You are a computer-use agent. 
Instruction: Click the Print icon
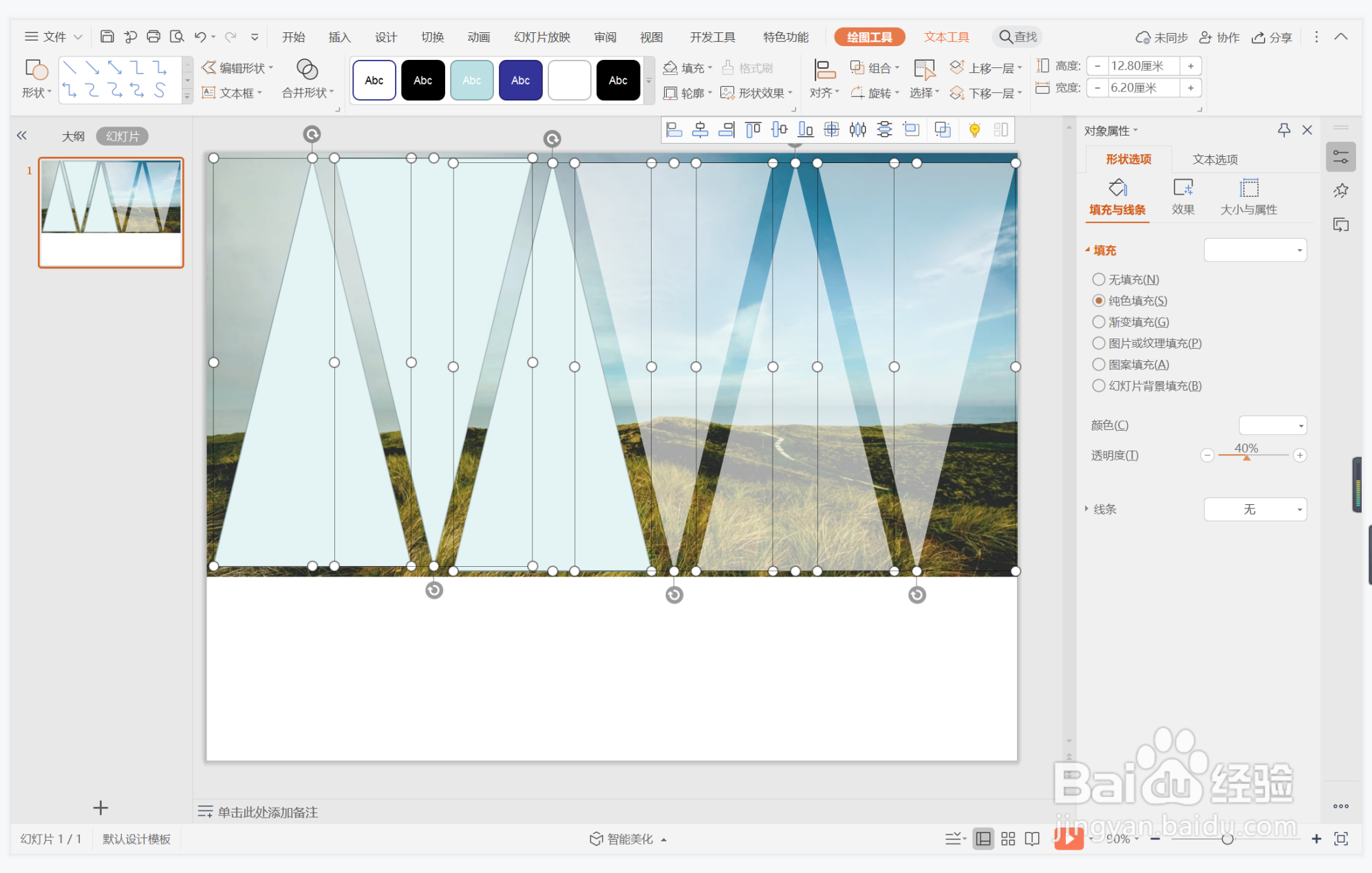pos(153,36)
